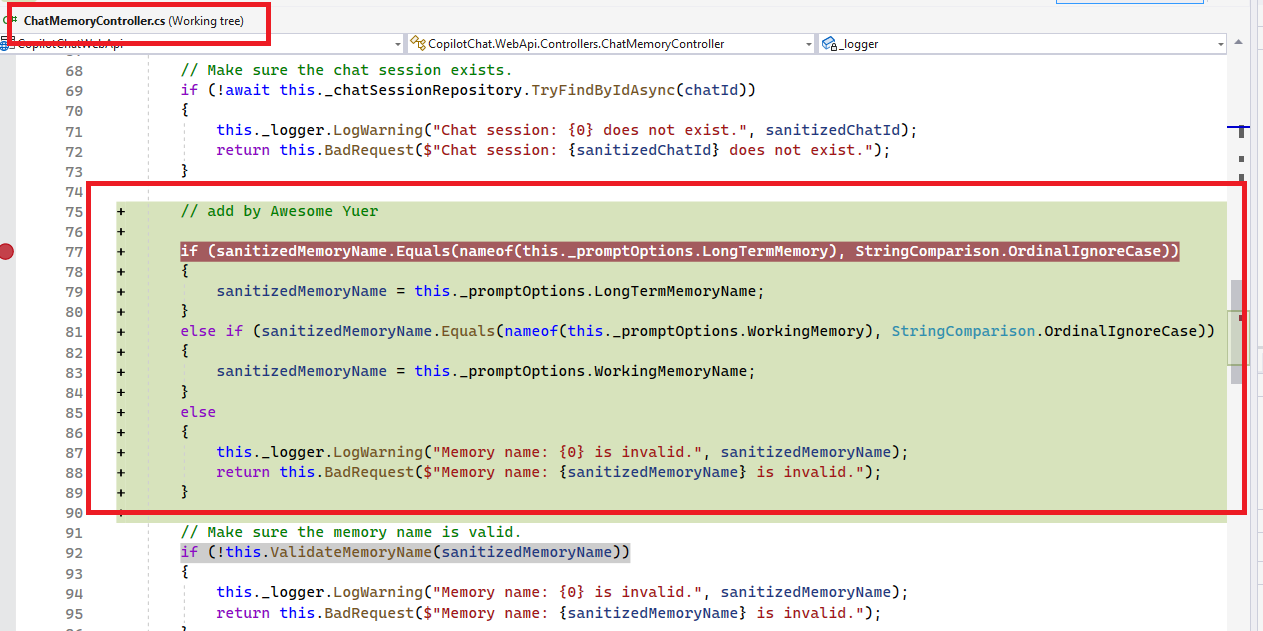Toggle a breakpoint next to line 92

[7, 552]
